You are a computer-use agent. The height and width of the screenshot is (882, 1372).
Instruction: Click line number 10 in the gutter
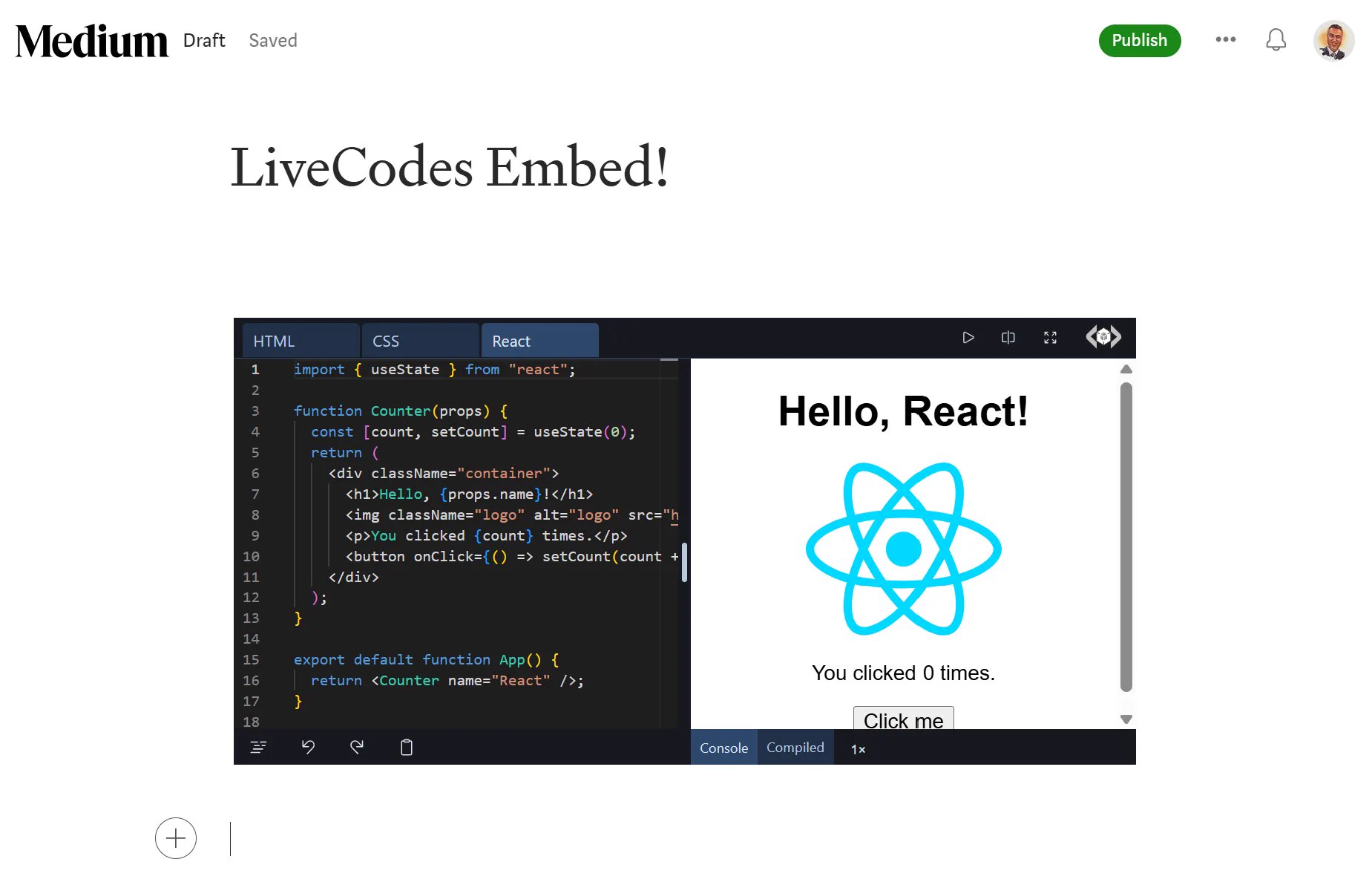tap(251, 556)
